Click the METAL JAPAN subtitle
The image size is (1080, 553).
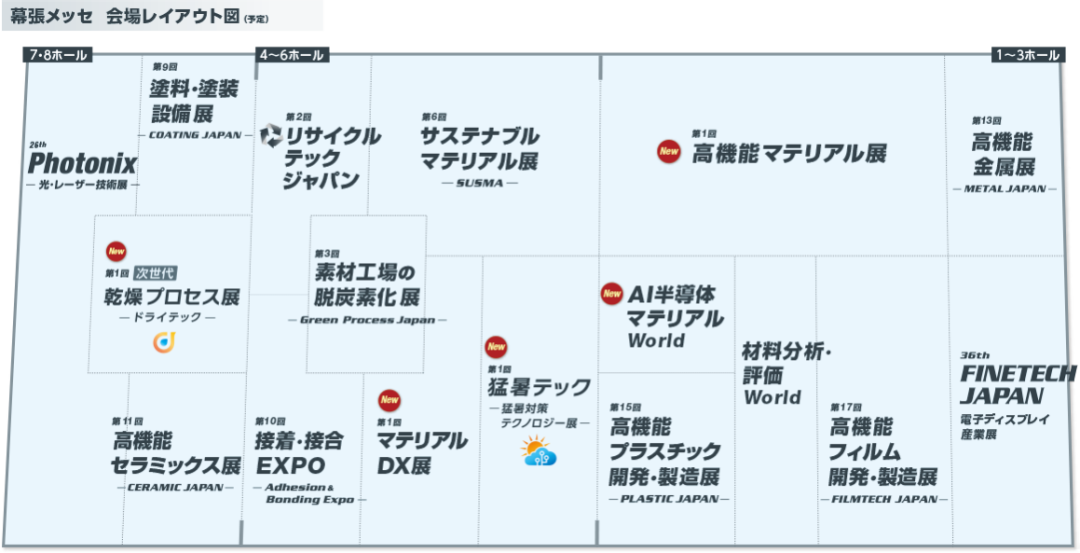click(1004, 189)
